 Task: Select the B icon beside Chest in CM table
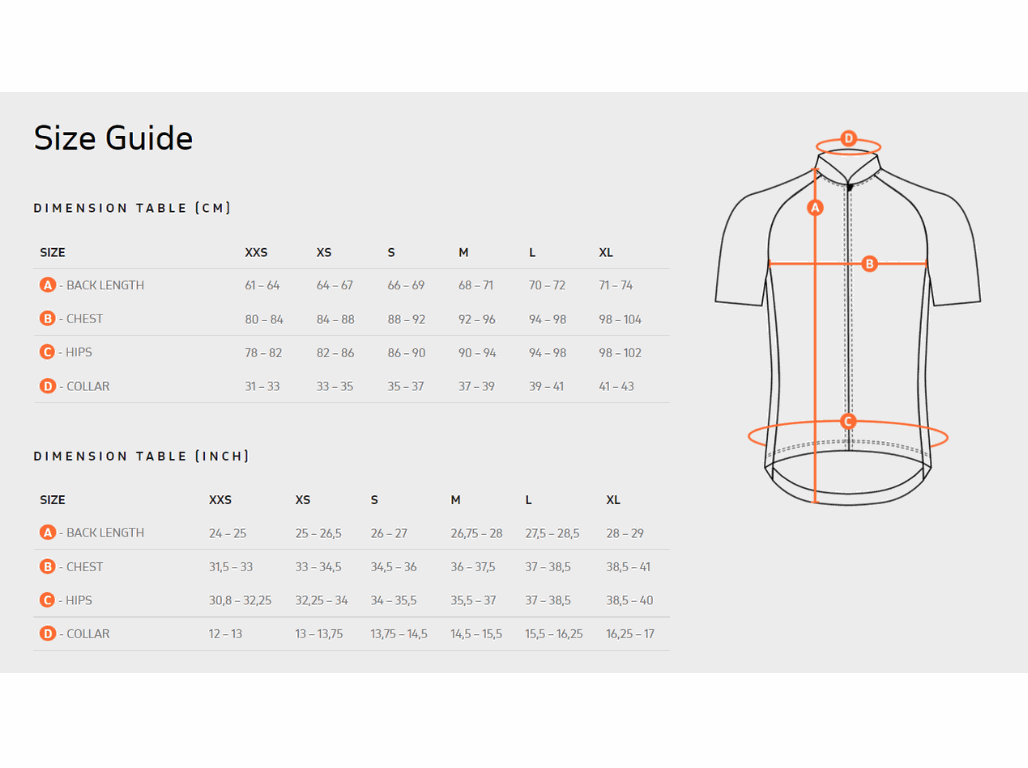pyautogui.click(x=47, y=319)
